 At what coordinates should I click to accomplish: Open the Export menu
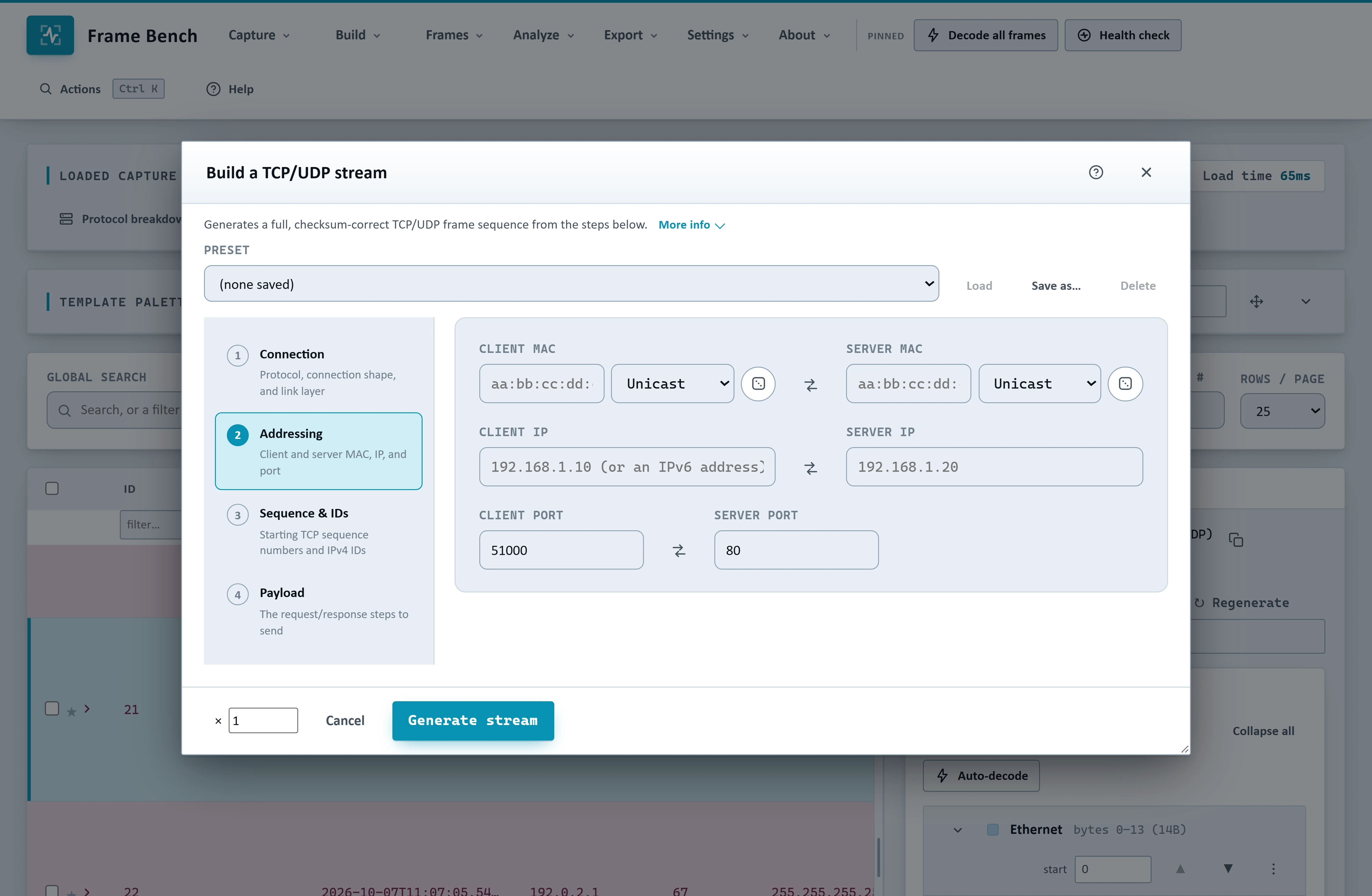(x=631, y=35)
